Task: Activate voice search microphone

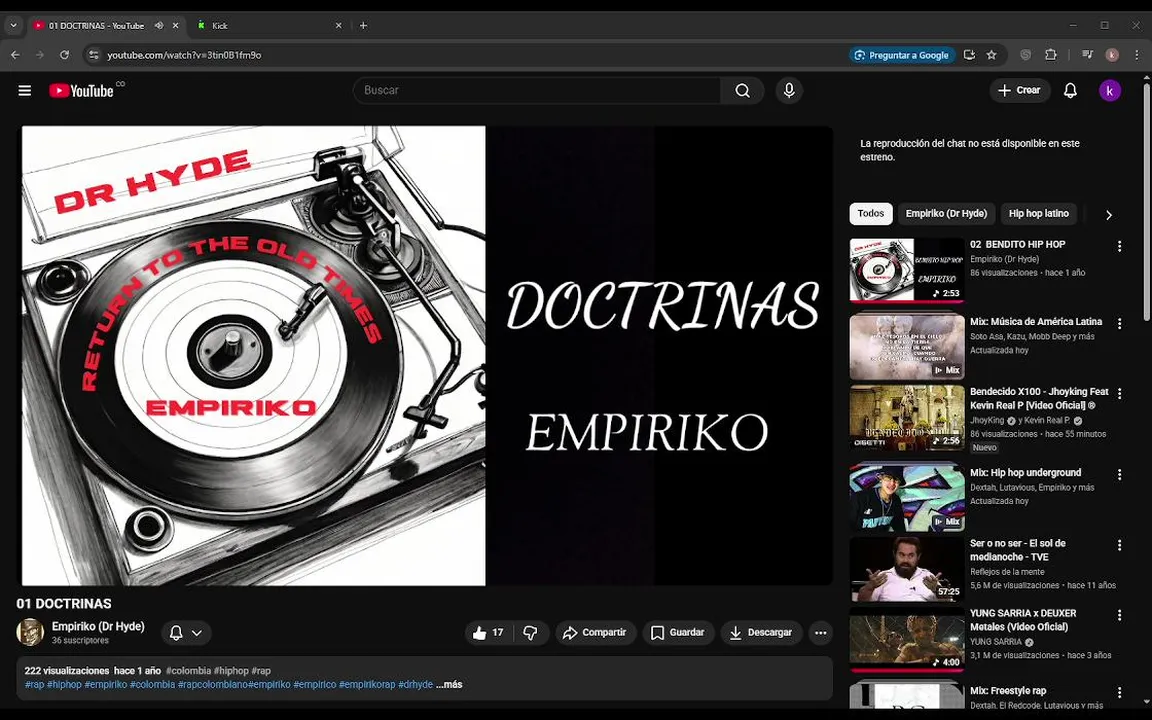Action: click(x=789, y=90)
